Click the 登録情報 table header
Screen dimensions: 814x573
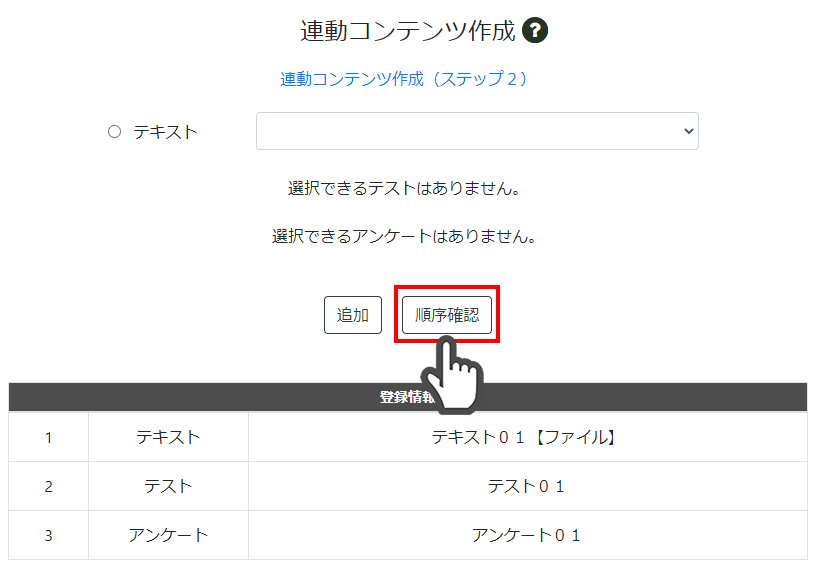pos(408,397)
